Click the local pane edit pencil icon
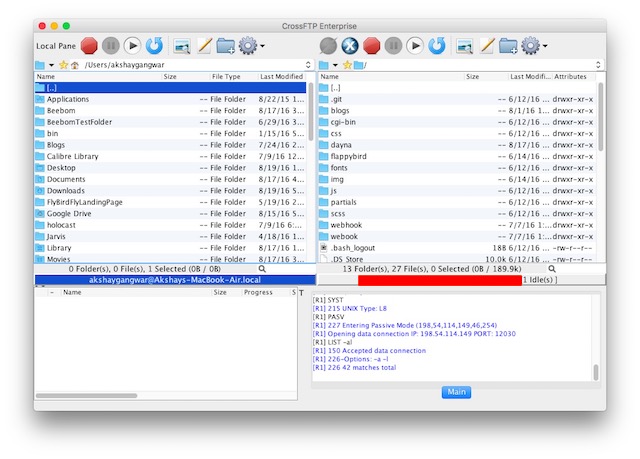Screen dimensions: 640x459 204,46
